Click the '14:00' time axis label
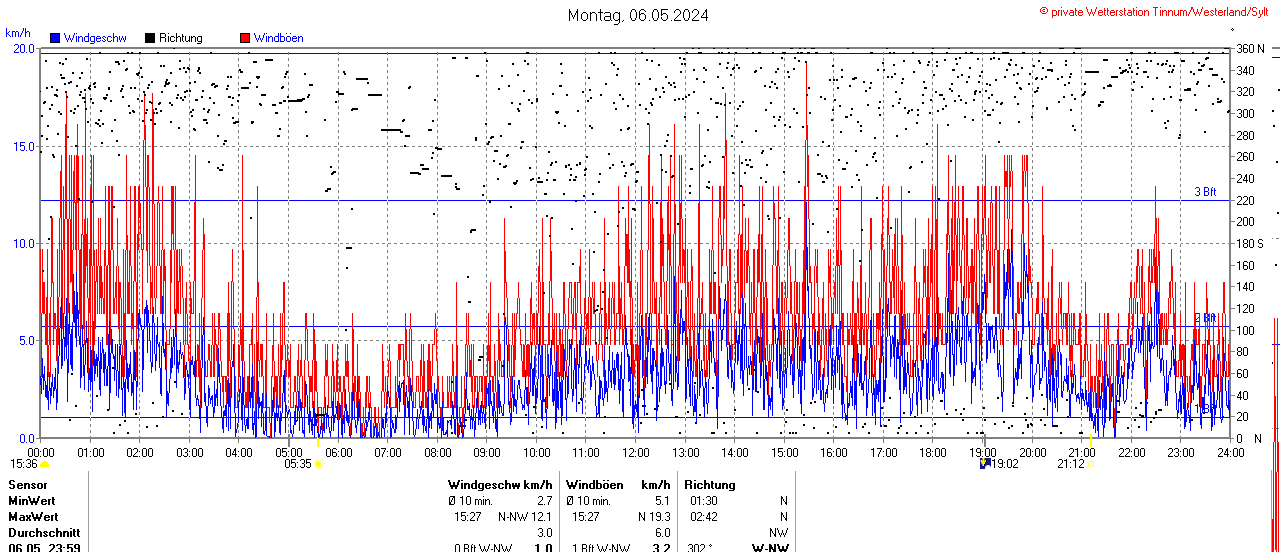1280x552 pixels. (735, 453)
